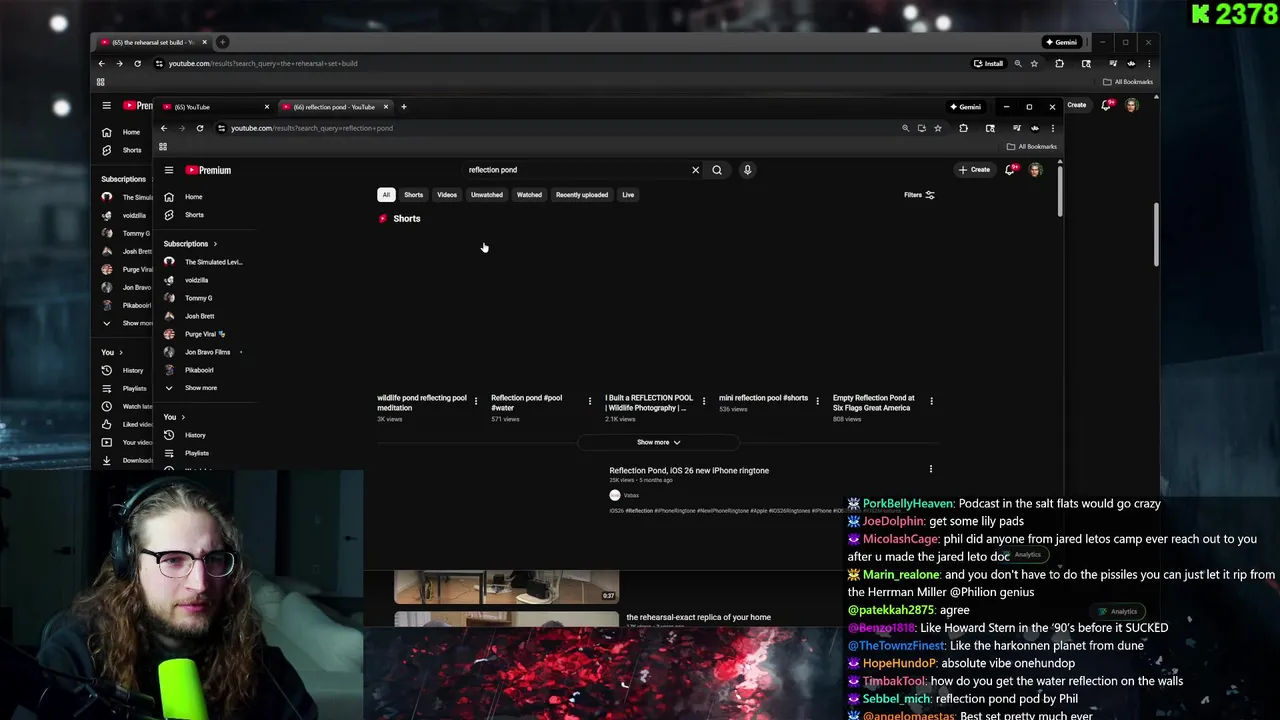Open options for I Built a REFLECTION POOL short
The height and width of the screenshot is (720, 1280).
(704, 401)
